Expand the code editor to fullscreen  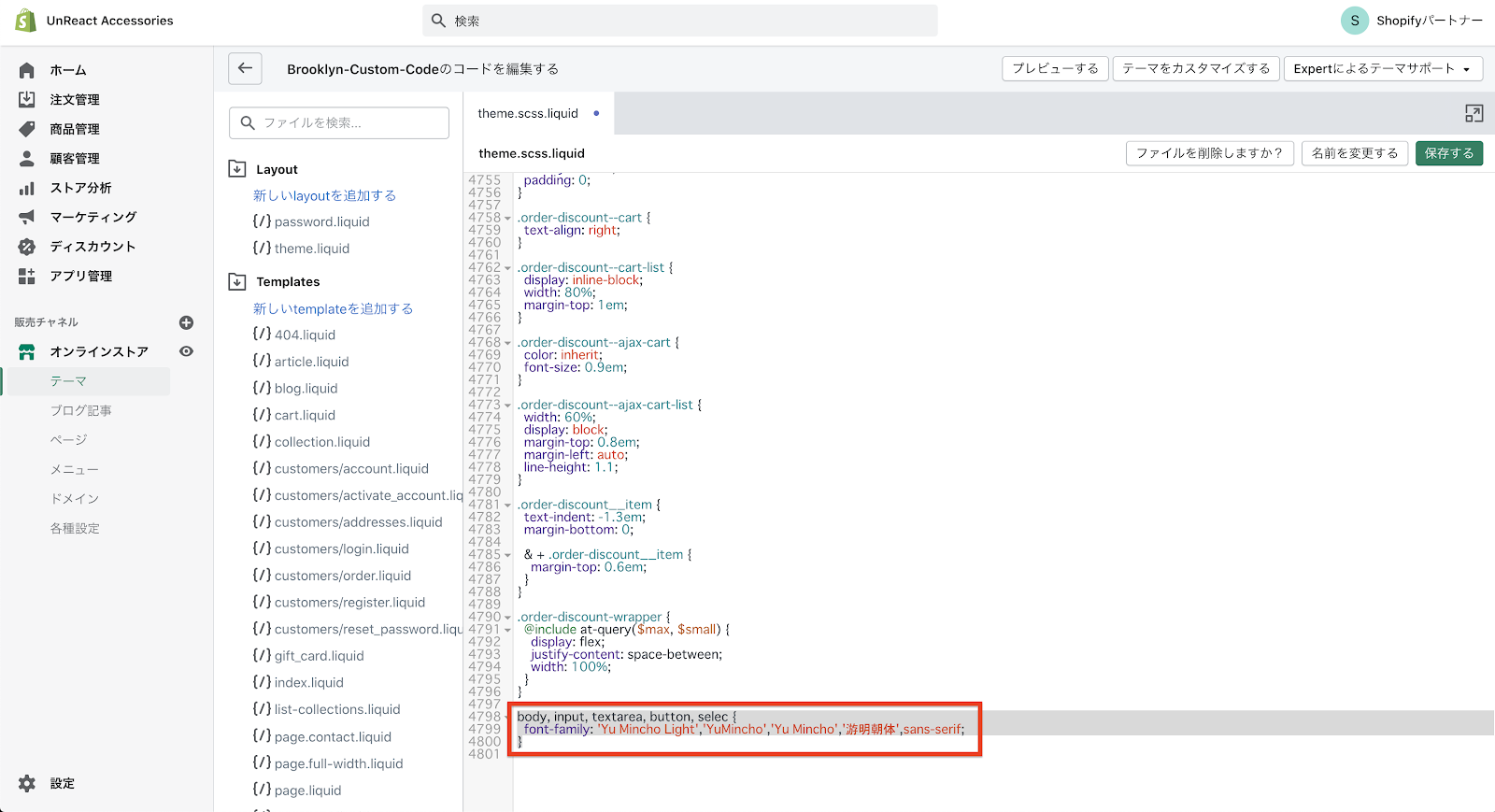pos(1474,114)
